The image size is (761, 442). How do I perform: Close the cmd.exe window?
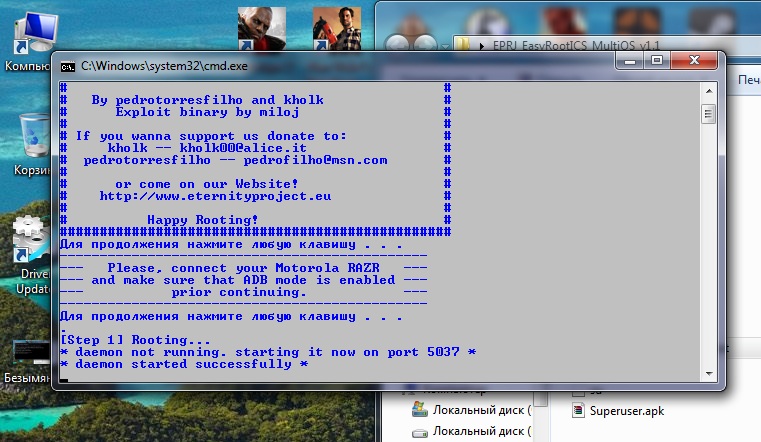[694, 61]
